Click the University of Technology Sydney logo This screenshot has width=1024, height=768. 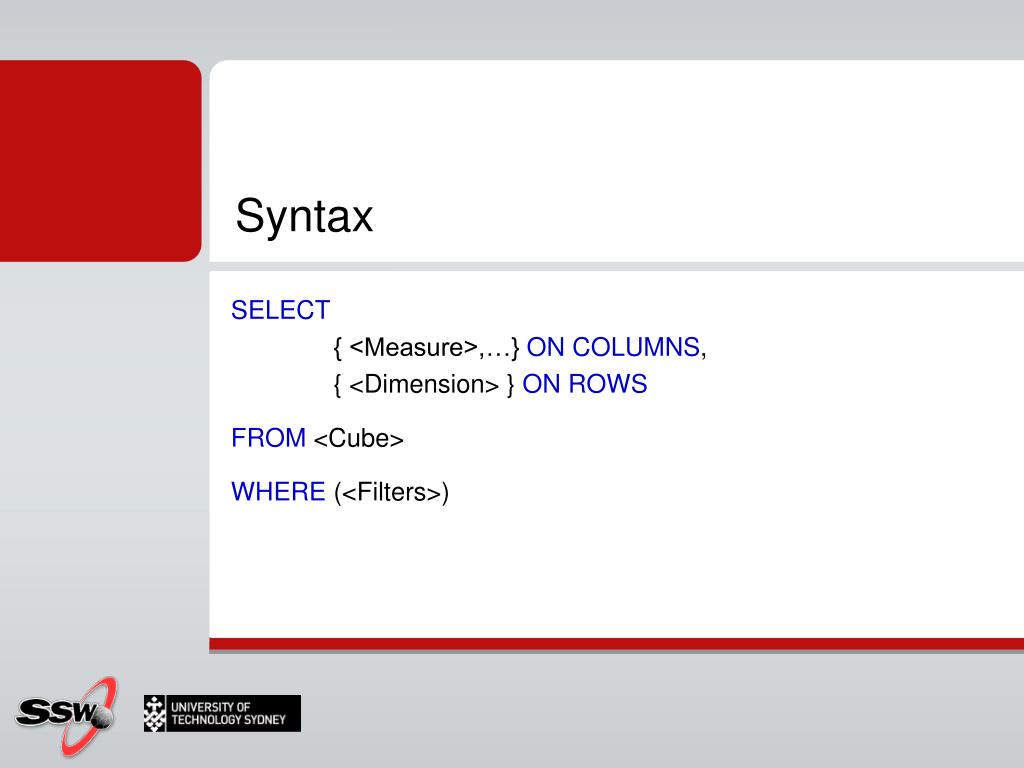click(x=222, y=713)
